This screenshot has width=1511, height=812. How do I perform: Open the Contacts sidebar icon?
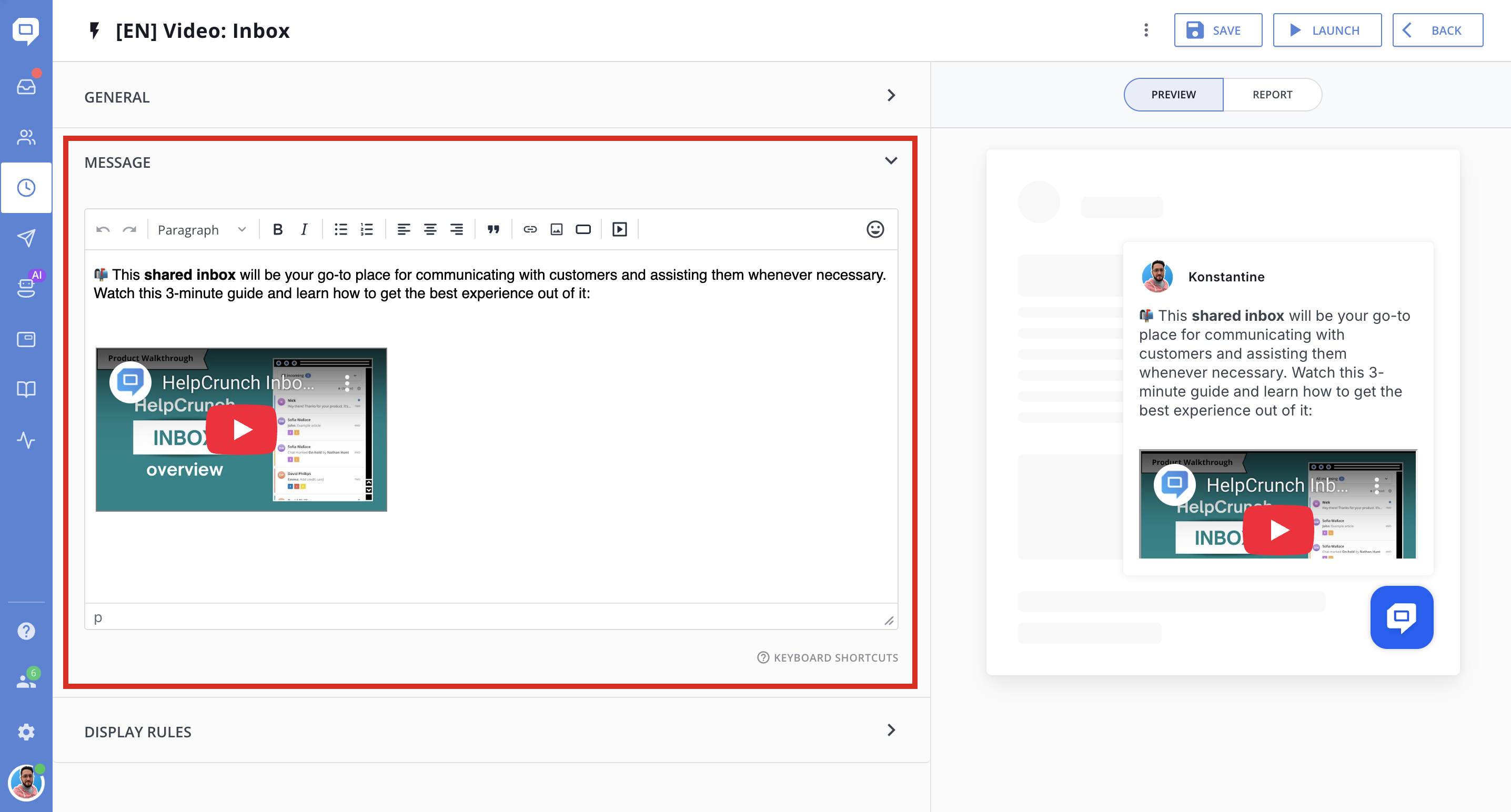click(26, 137)
